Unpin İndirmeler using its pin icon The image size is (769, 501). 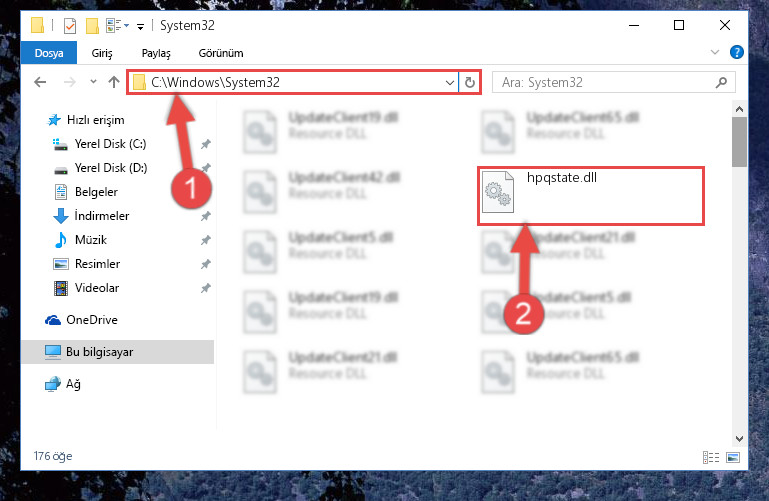click(x=205, y=216)
